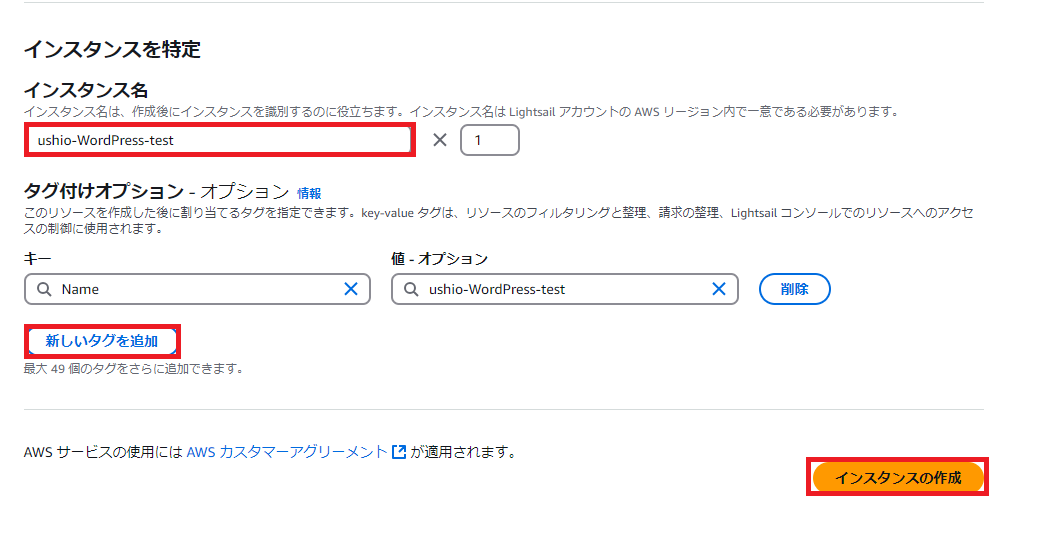Clear the Name key field with X icon
Viewport: 1037px width, 533px height.
click(351, 289)
